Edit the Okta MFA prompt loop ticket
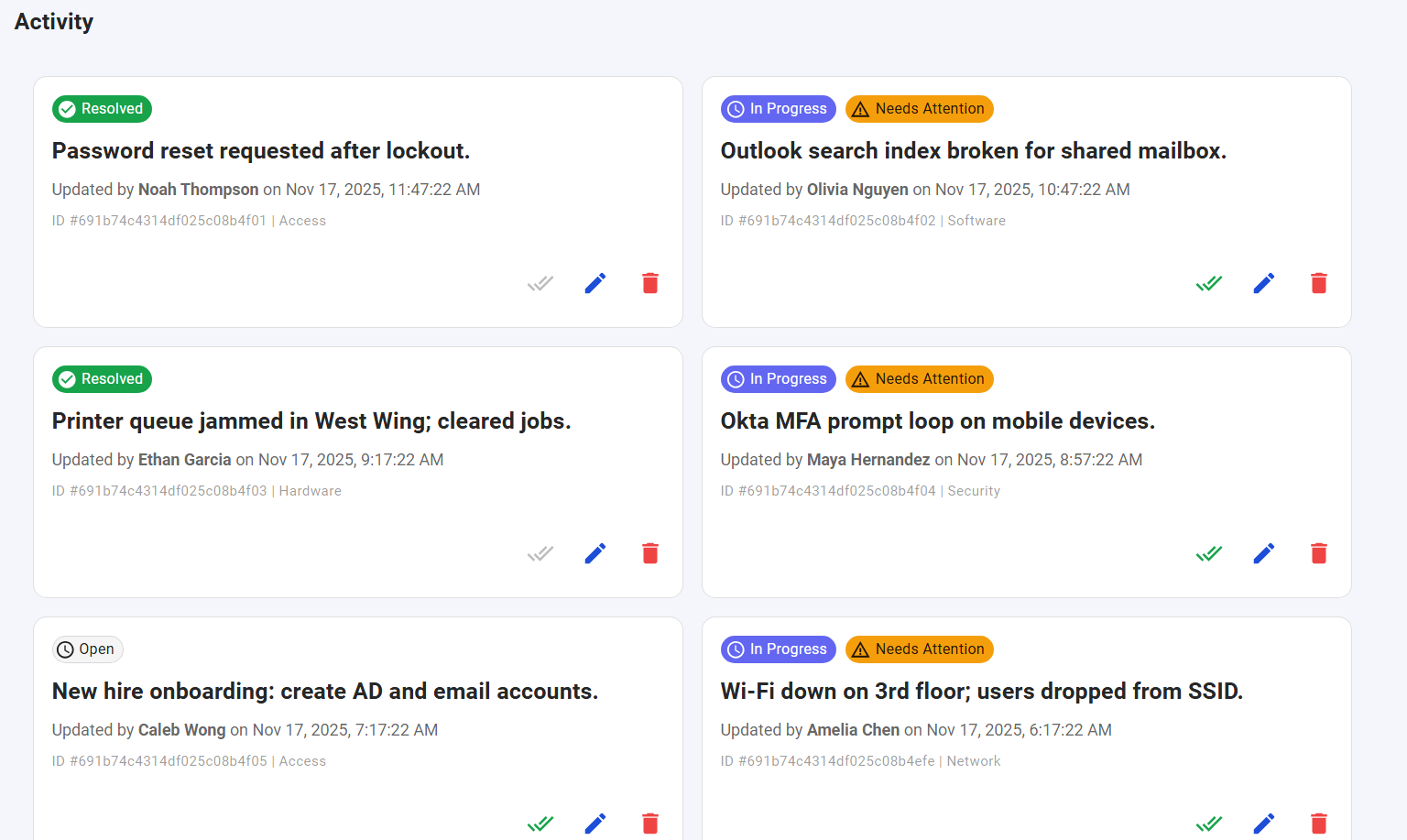This screenshot has width=1407, height=840. click(x=1264, y=553)
